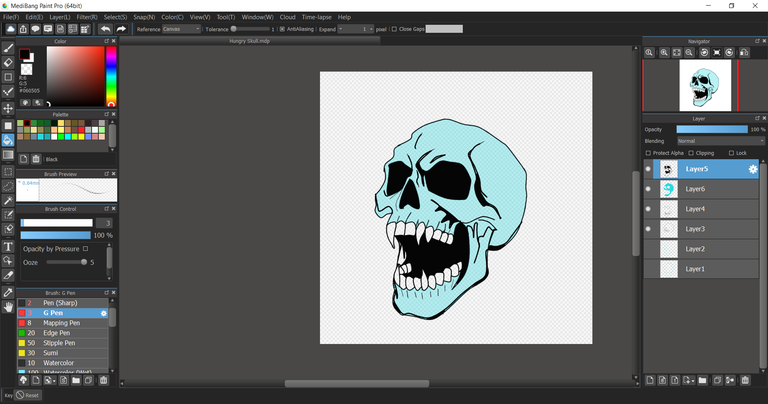
Task: Select the Edge Pen brush
Action: (x=63, y=333)
